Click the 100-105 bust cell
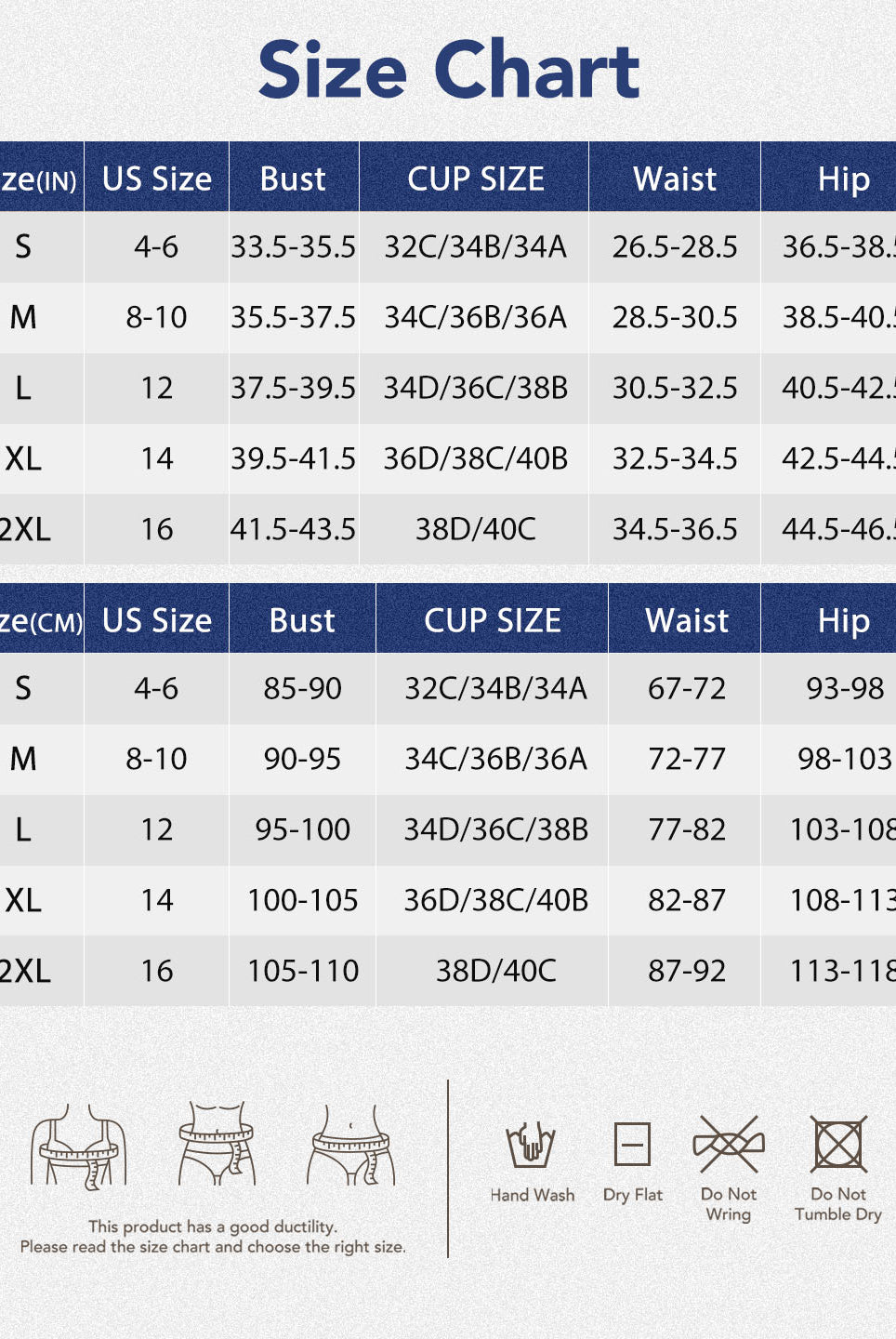The width and height of the screenshot is (896, 1339). coord(302,900)
